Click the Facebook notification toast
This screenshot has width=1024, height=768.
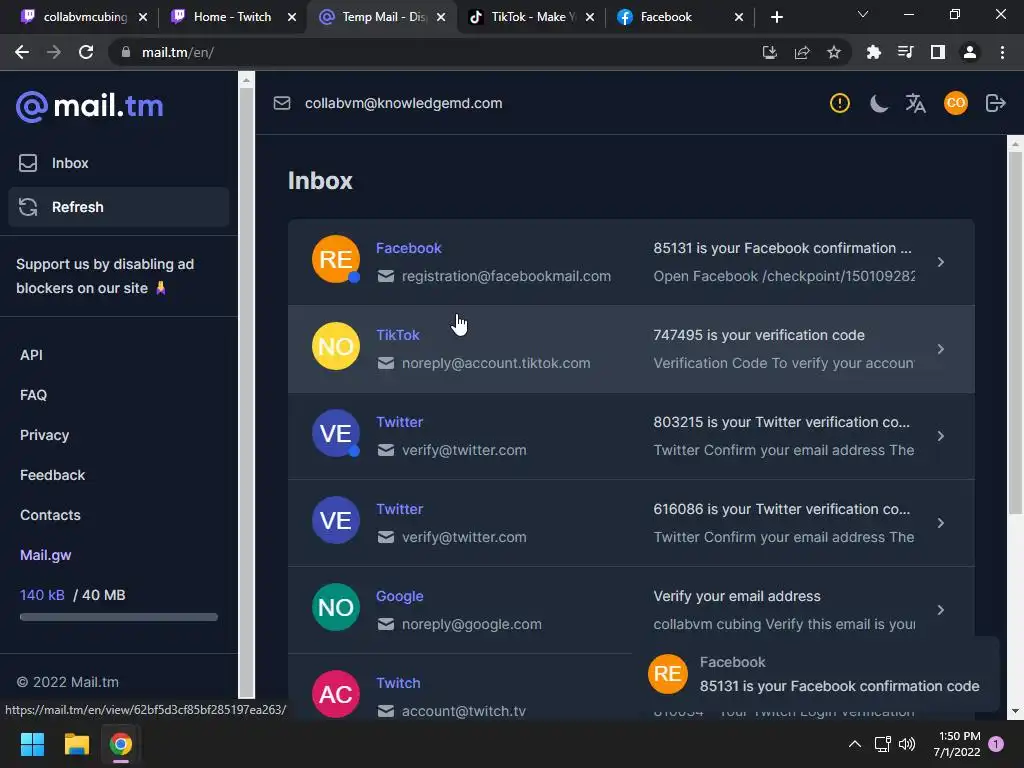(x=815, y=674)
